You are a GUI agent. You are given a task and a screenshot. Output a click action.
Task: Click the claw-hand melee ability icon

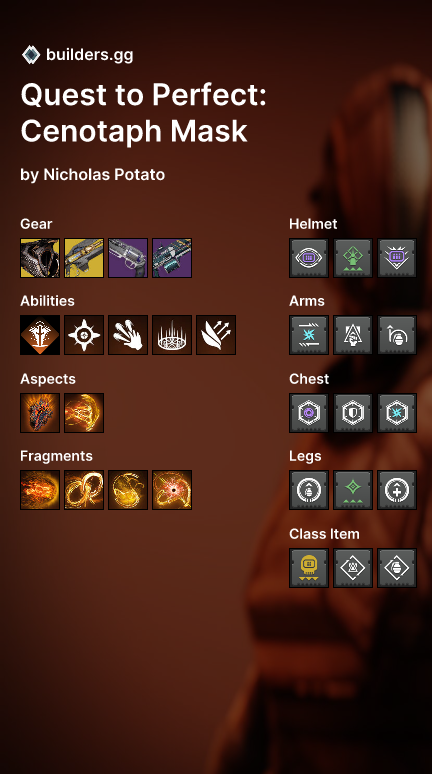(128, 335)
